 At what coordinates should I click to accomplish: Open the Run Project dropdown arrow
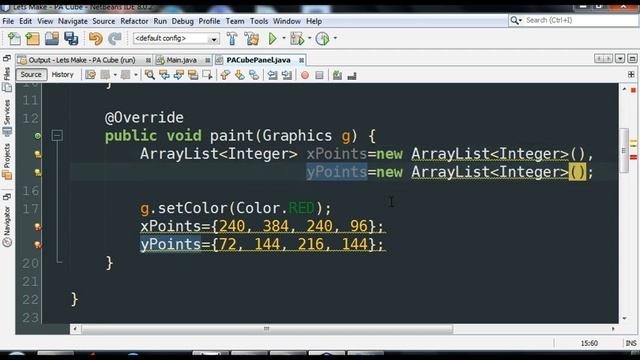tap(284, 38)
